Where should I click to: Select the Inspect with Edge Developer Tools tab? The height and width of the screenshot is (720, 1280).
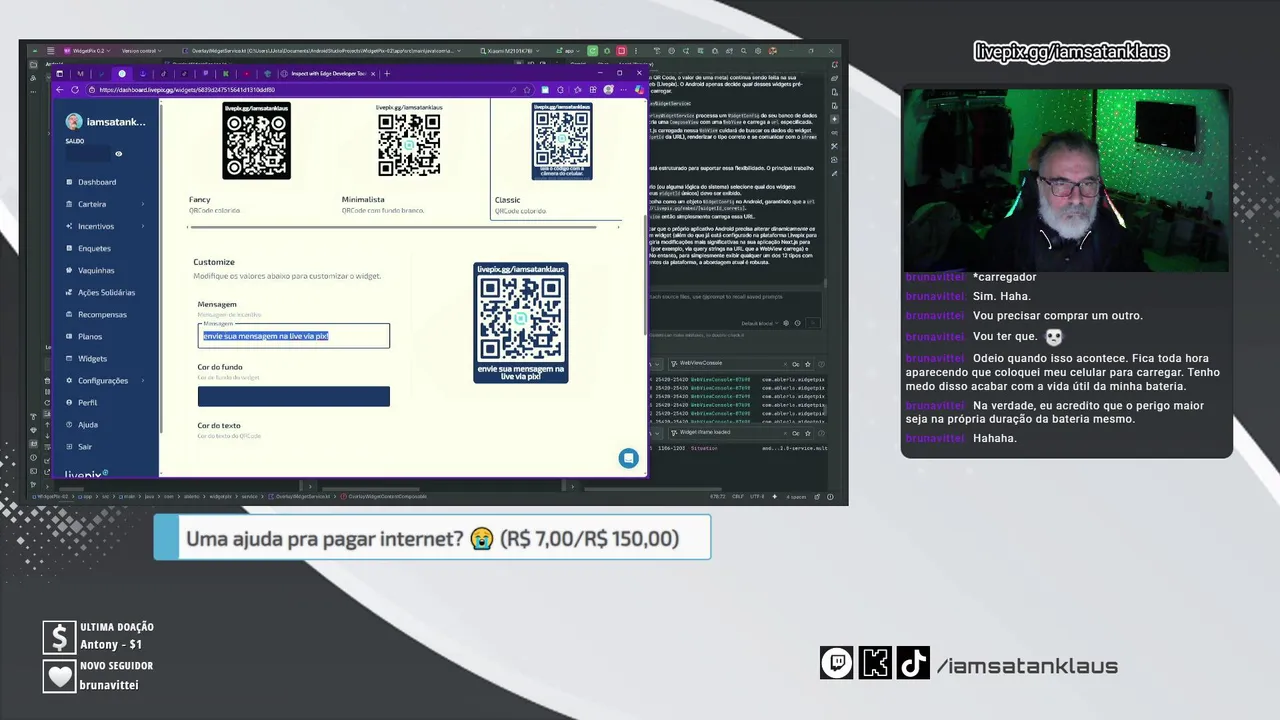click(326, 73)
